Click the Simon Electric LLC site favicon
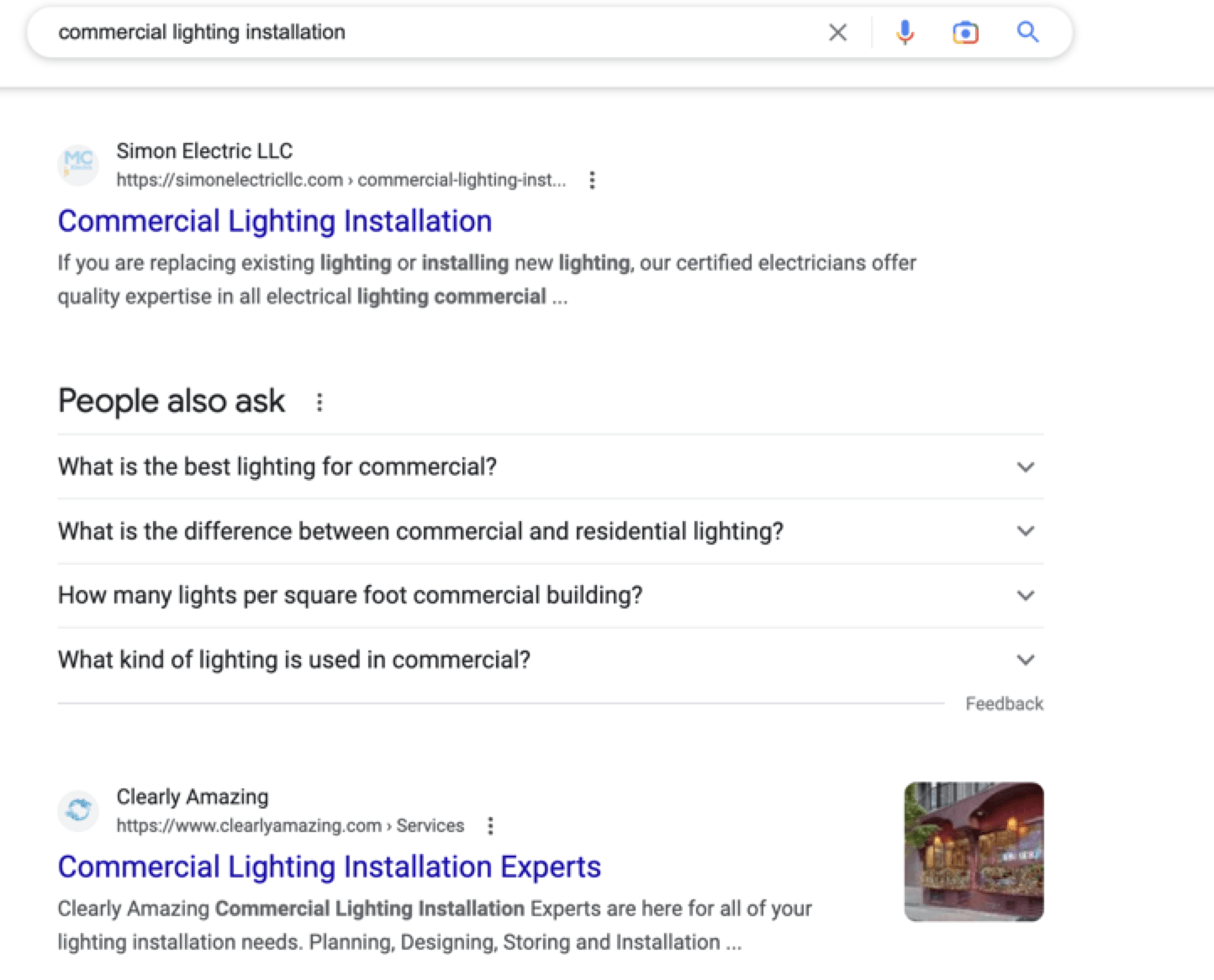The width and height of the screenshot is (1214, 980). click(x=78, y=165)
